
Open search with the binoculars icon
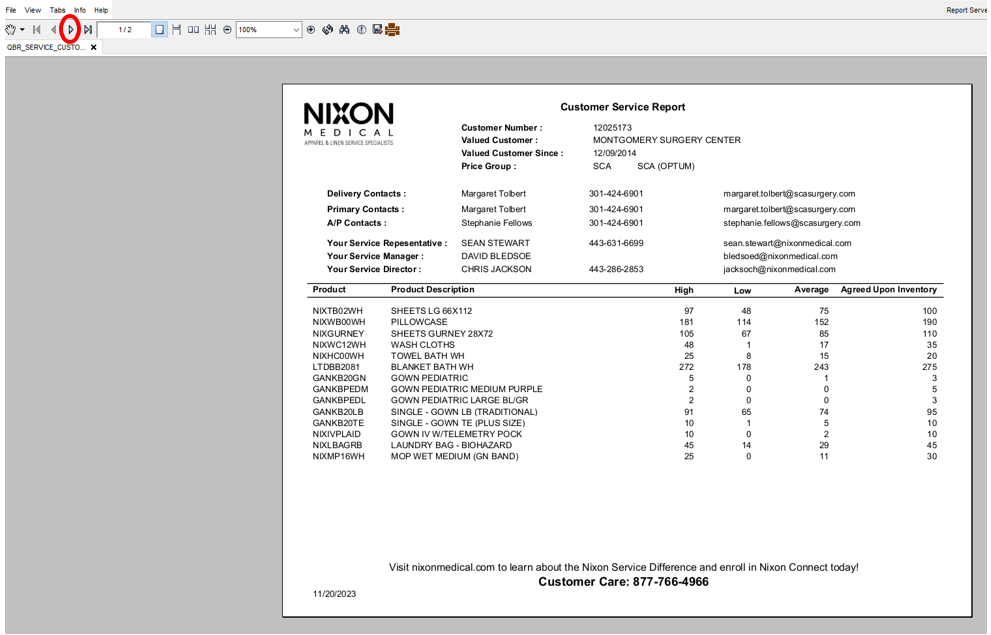[344, 30]
